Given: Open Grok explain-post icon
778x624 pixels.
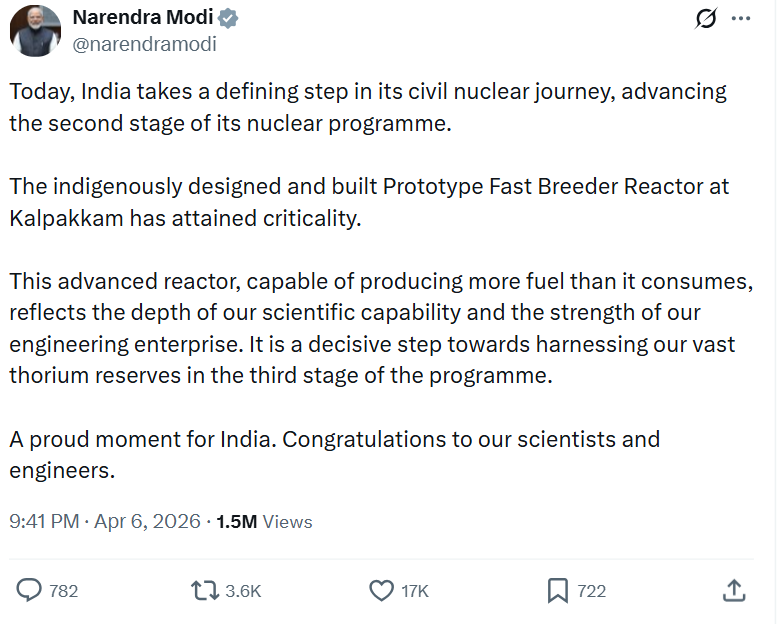Looking at the screenshot, I should [706, 19].
